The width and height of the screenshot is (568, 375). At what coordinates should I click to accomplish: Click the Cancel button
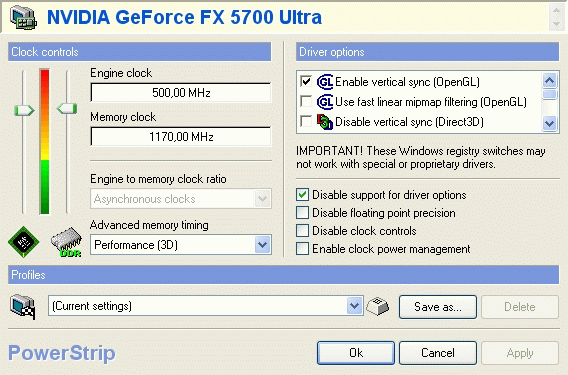tap(438, 353)
